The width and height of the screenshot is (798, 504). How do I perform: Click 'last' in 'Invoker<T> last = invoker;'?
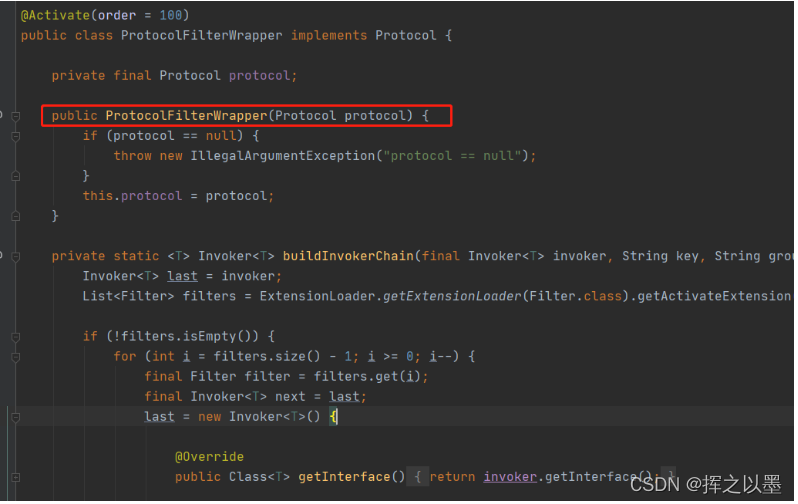click(x=182, y=276)
